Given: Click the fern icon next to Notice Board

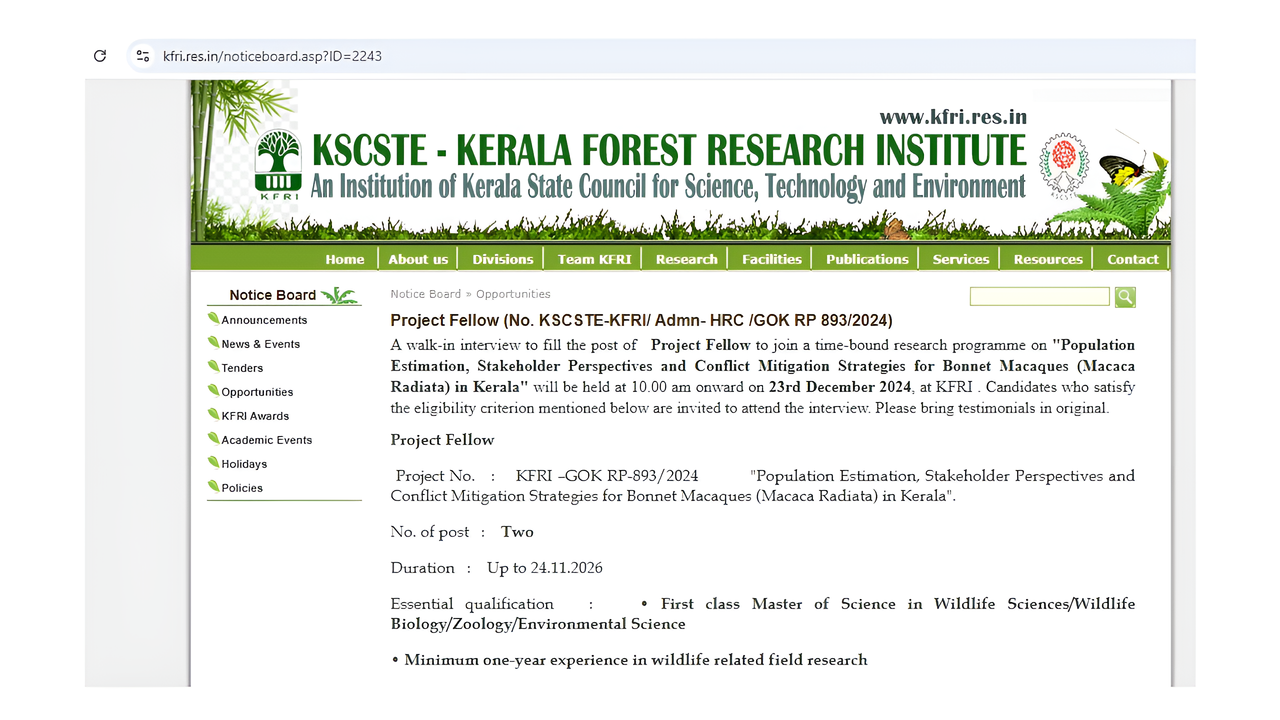Looking at the screenshot, I should [339, 295].
